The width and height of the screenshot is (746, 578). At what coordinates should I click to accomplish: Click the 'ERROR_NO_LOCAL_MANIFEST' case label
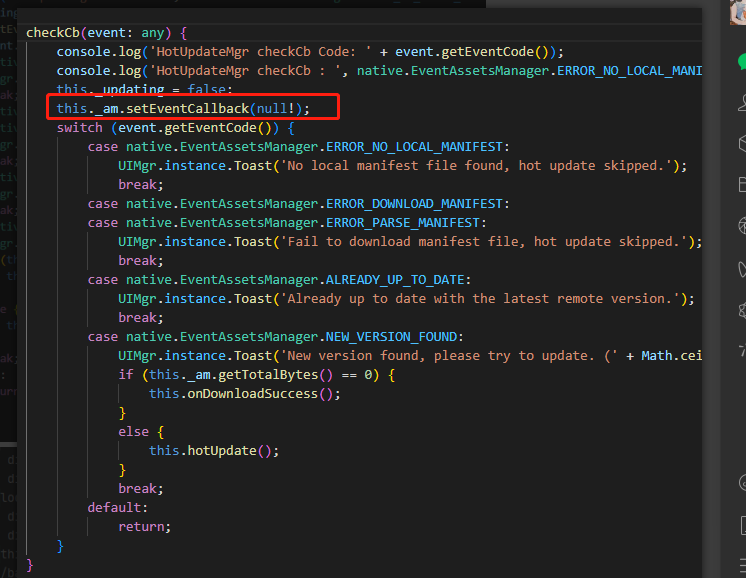[298, 147]
